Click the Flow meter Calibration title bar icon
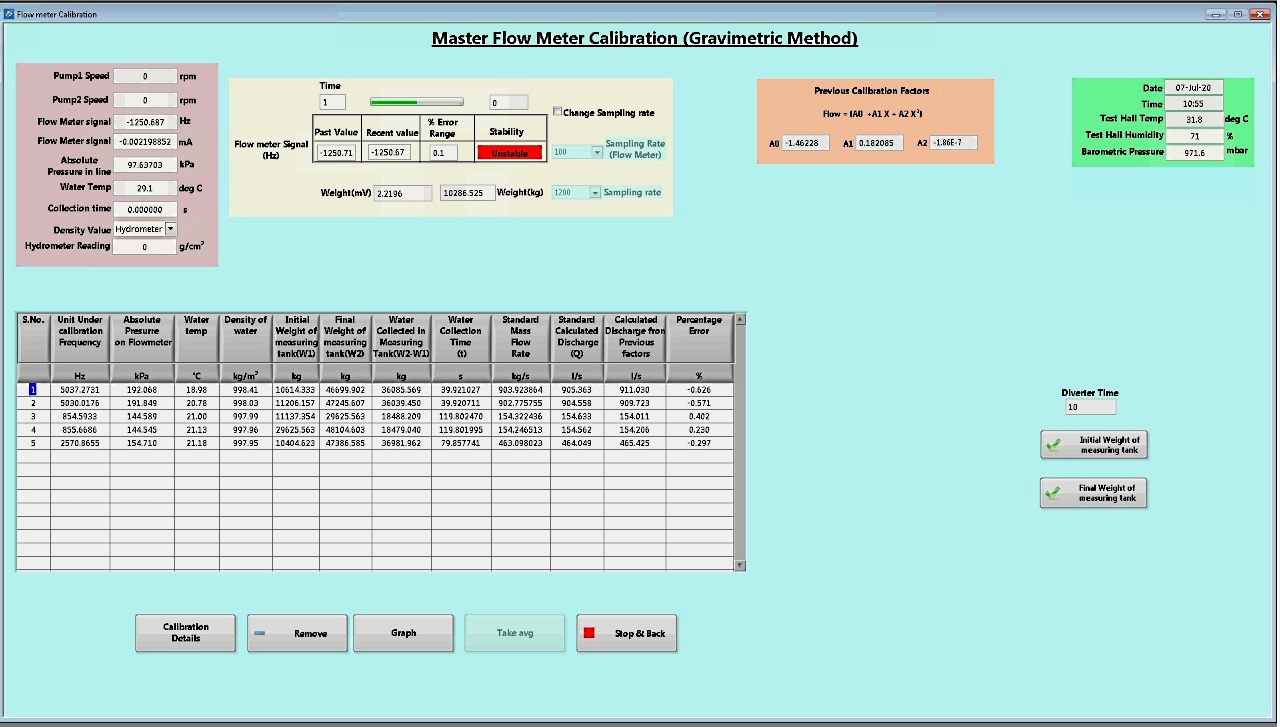Image resolution: width=1280 pixels, height=727 pixels. tap(10, 13)
